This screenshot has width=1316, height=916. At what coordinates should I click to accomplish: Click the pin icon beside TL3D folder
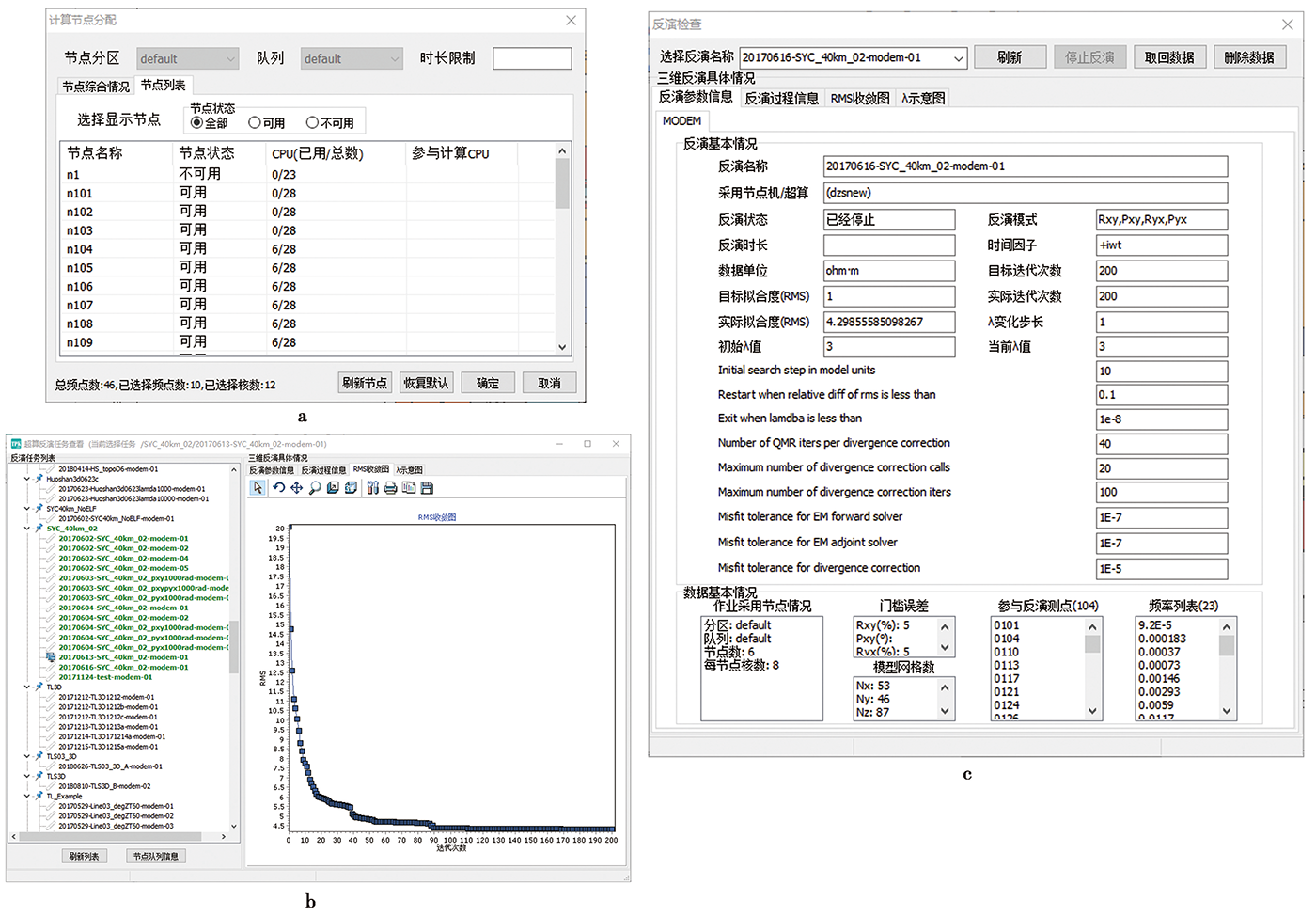click(39, 687)
